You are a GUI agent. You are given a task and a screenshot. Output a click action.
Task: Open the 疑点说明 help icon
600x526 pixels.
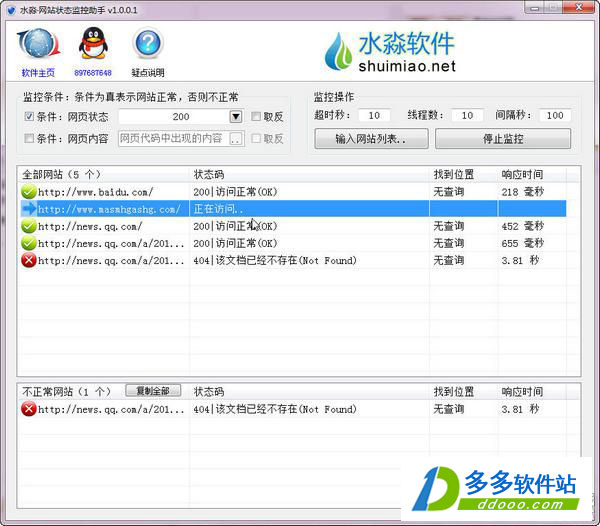147,46
